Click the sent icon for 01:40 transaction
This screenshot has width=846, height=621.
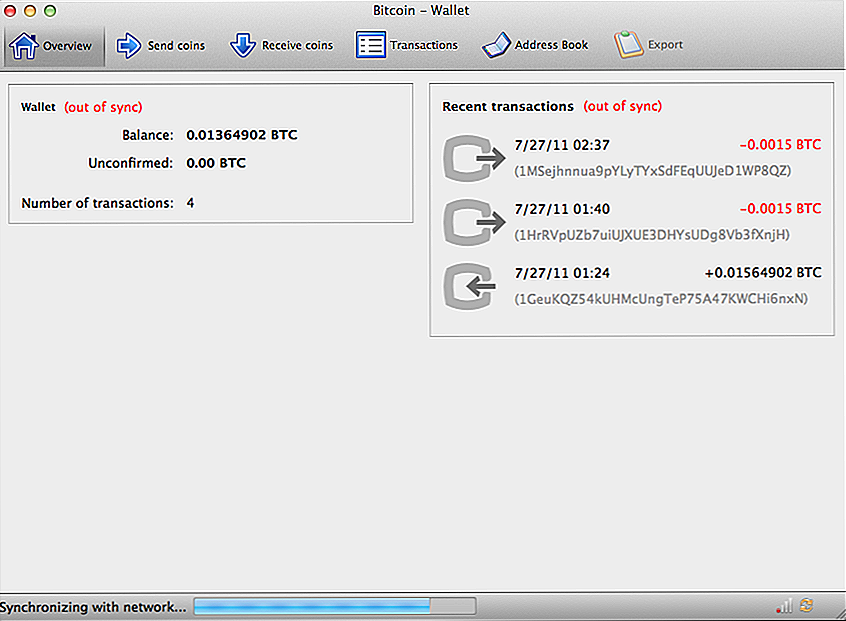474,222
